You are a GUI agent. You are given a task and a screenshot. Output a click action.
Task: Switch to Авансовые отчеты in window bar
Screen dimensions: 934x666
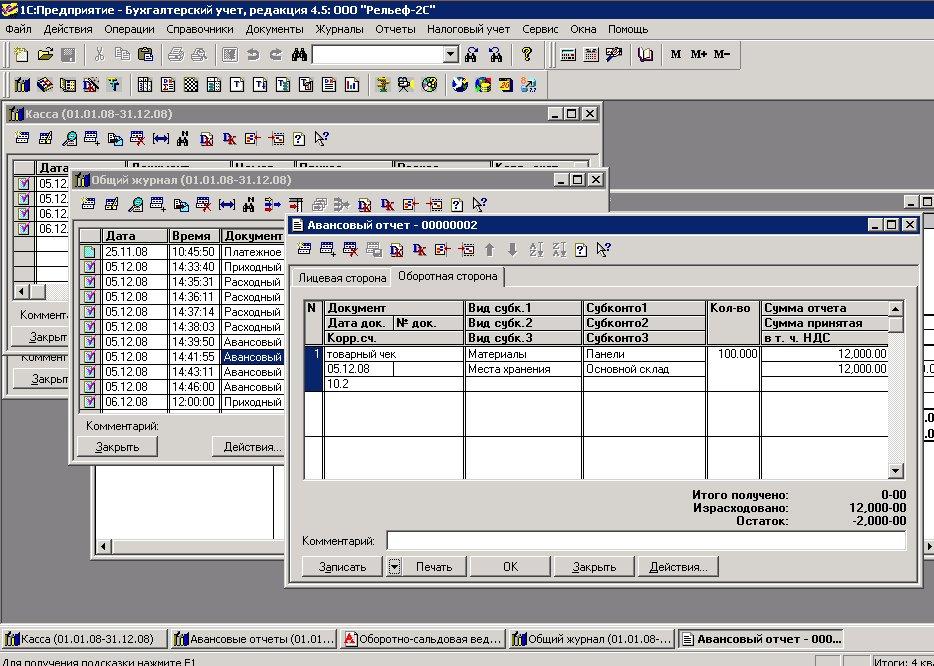tap(253, 639)
